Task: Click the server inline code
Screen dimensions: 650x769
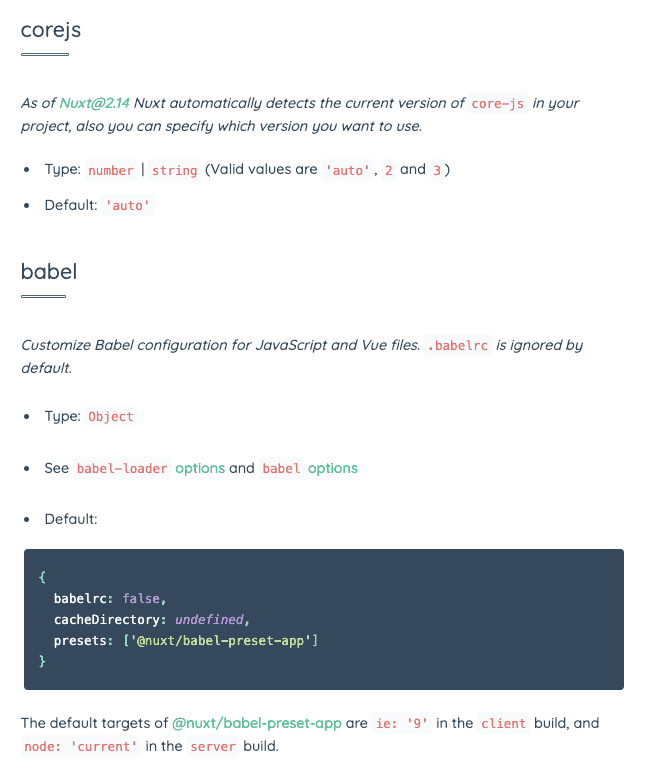Action: (213, 746)
